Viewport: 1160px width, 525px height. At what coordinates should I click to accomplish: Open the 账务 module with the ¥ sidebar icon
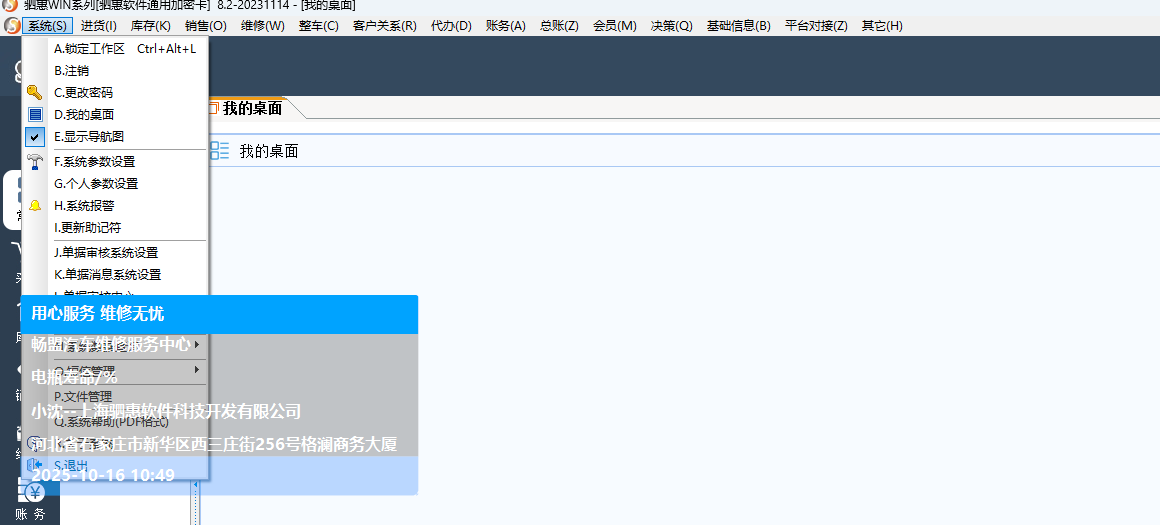point(35,493)
